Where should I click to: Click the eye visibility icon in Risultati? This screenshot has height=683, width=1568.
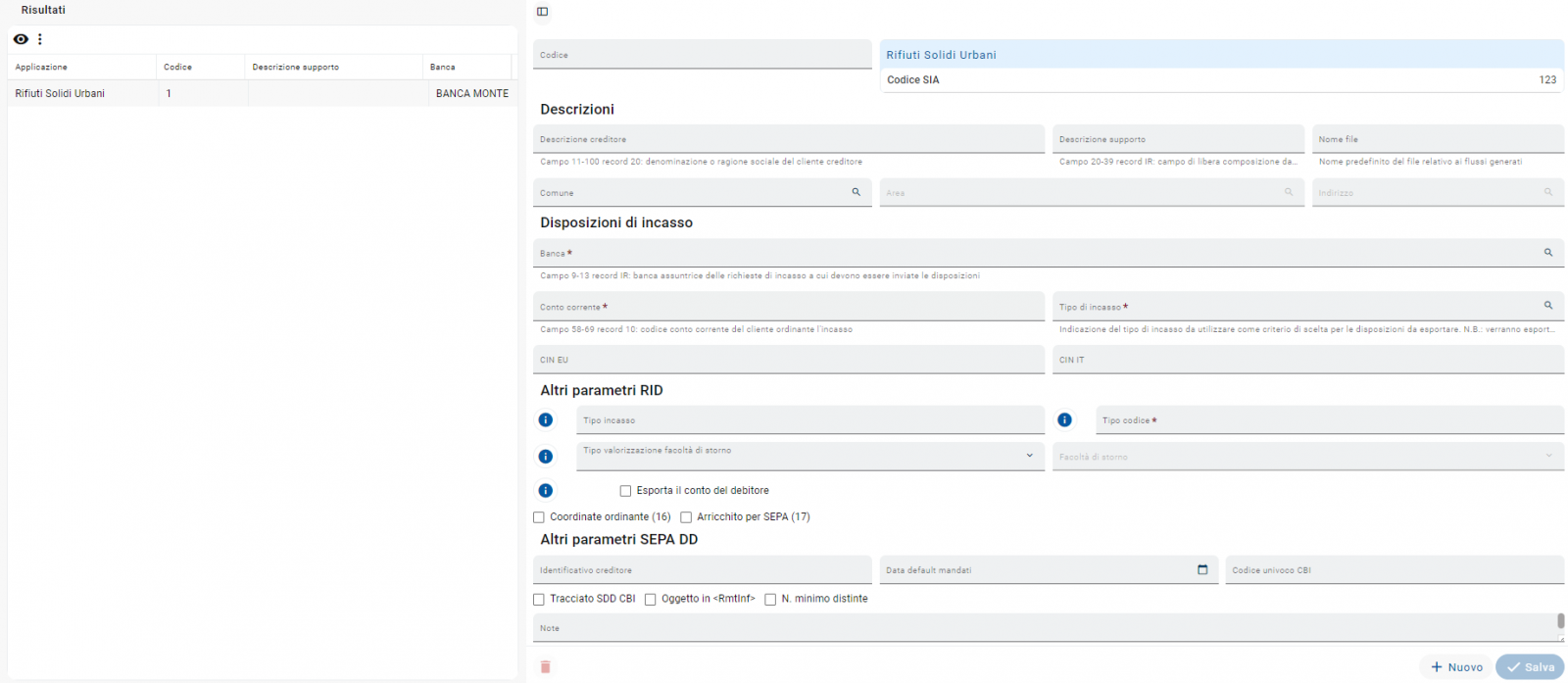coord(21,39)
